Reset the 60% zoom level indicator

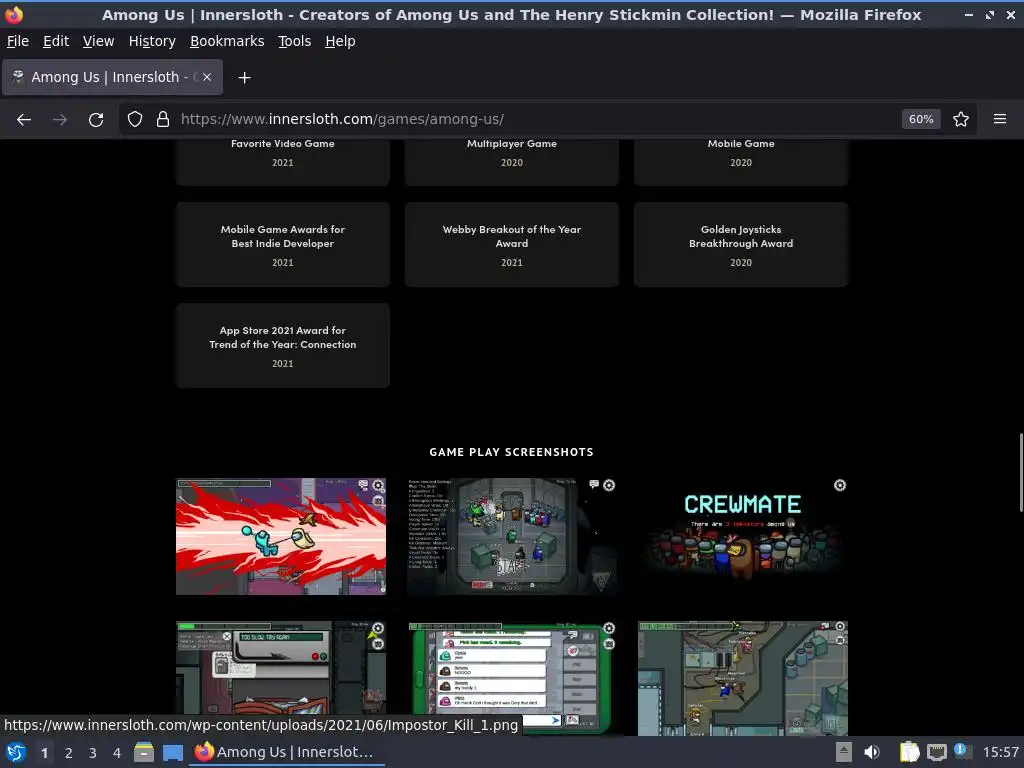click(x=921, y=120)
